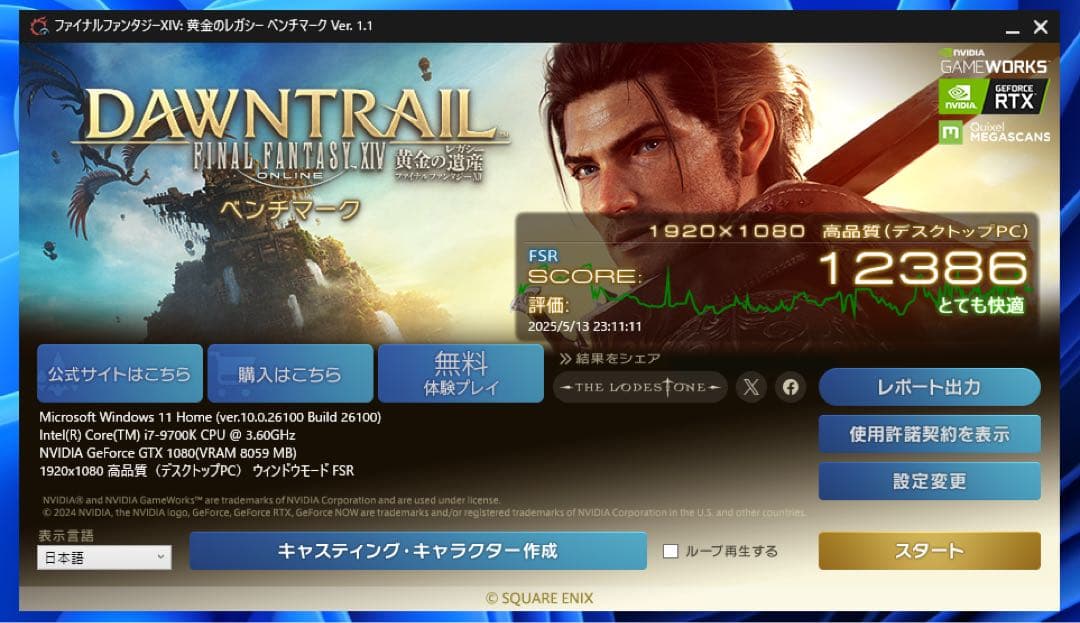
Task: Minimize the benchmark window
Action: pyautogui.click(x=1012, y=28)
